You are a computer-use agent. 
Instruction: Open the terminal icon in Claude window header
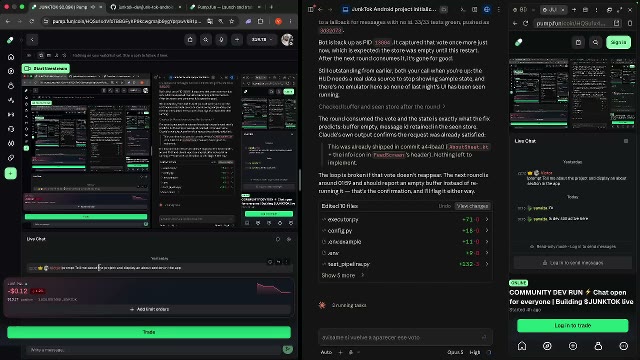(x=462, y=9)
